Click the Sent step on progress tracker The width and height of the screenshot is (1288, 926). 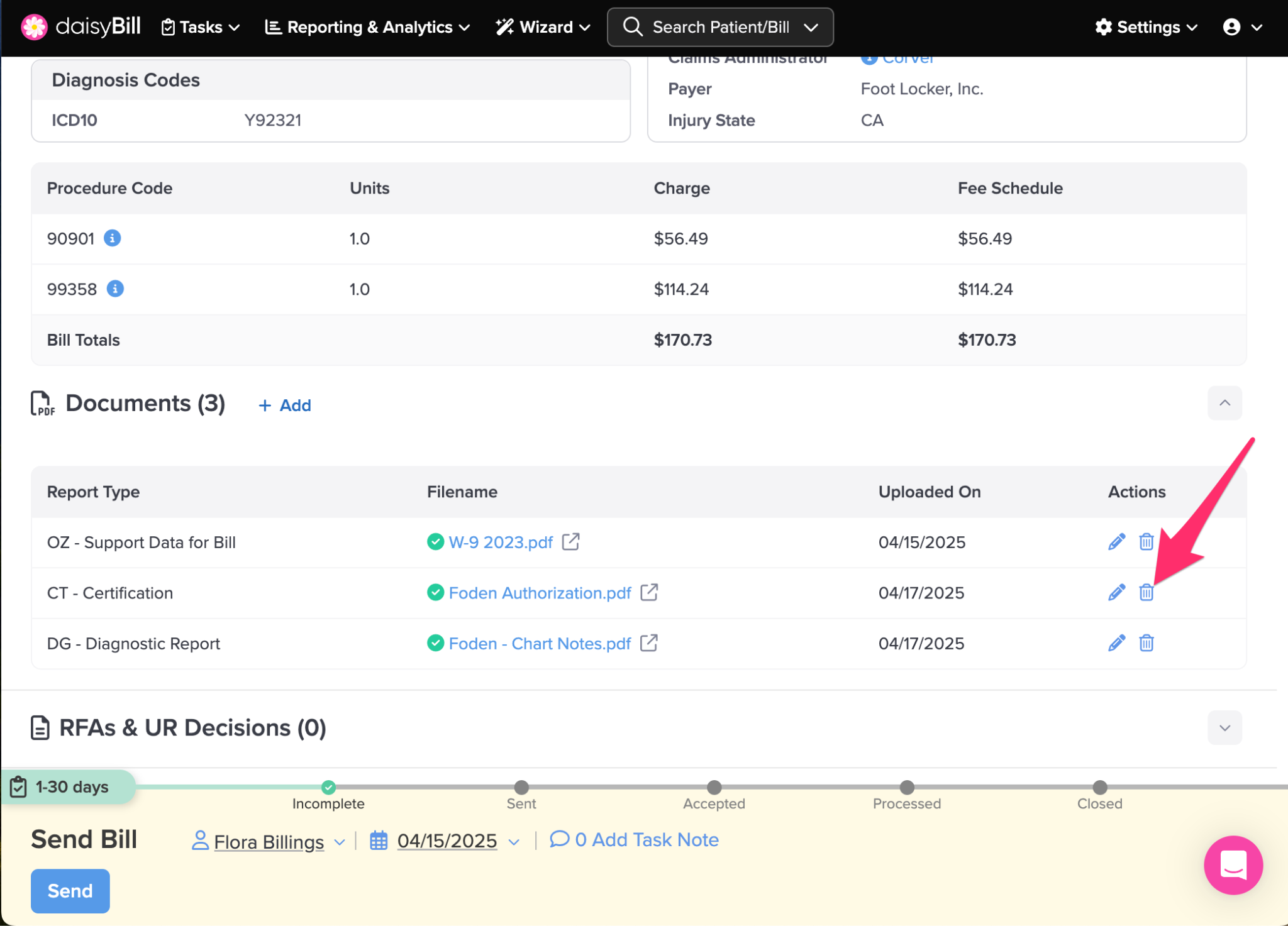[521, 788]
